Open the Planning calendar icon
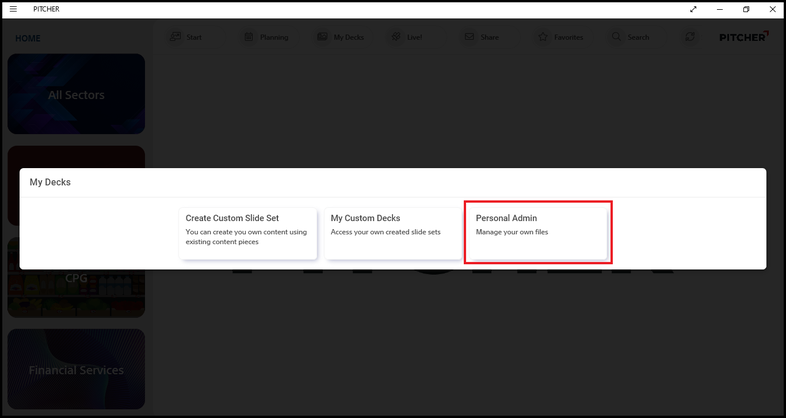 pos(249,37)
